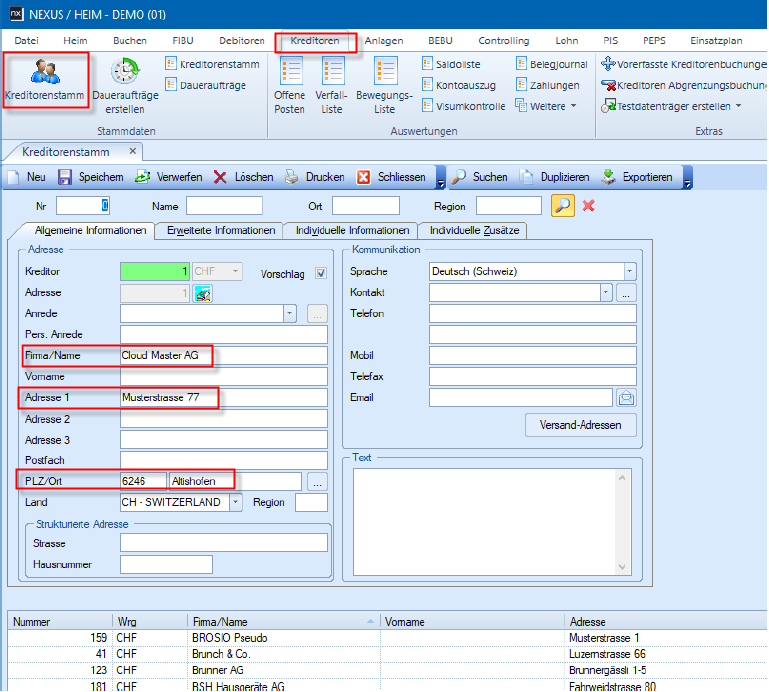Open the Land dropdown list
The image size is (769, 692).
[236, 503]
